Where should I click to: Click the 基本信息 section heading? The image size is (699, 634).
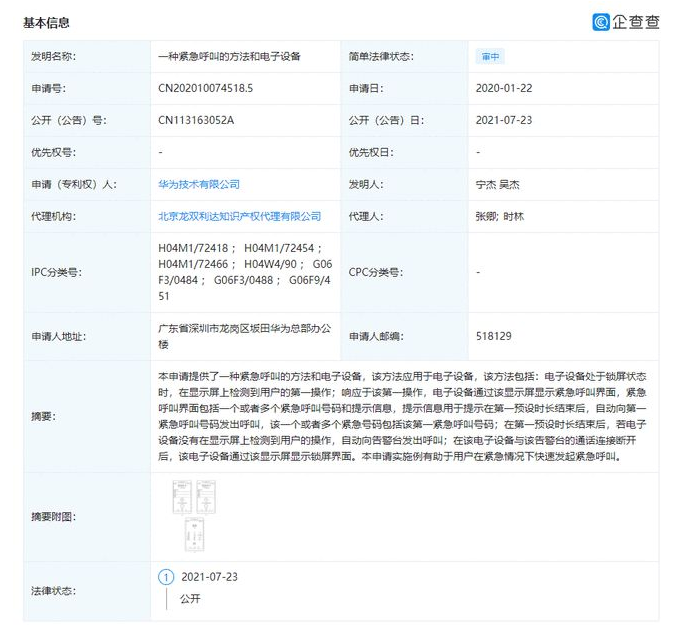(x=47, y=22)
